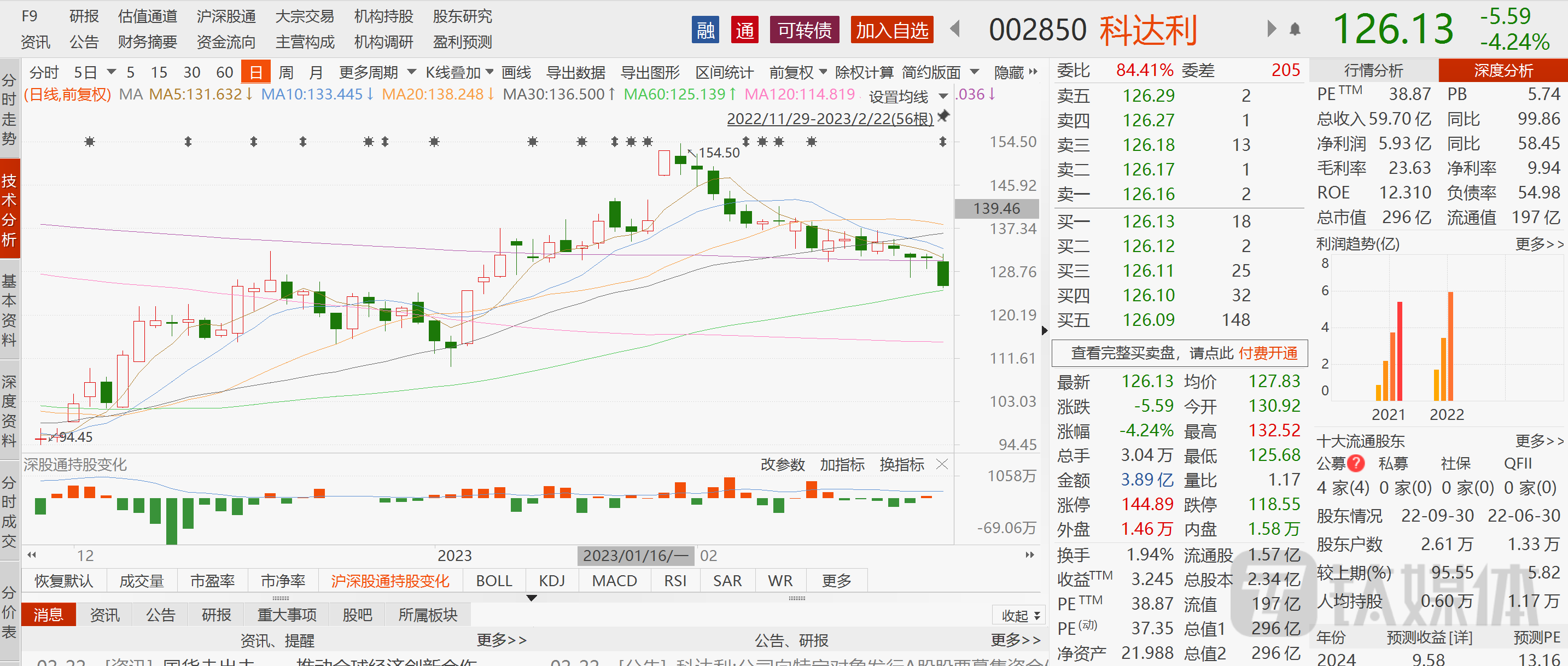Switch chart to 日 daily period

(x=255, y=72)
